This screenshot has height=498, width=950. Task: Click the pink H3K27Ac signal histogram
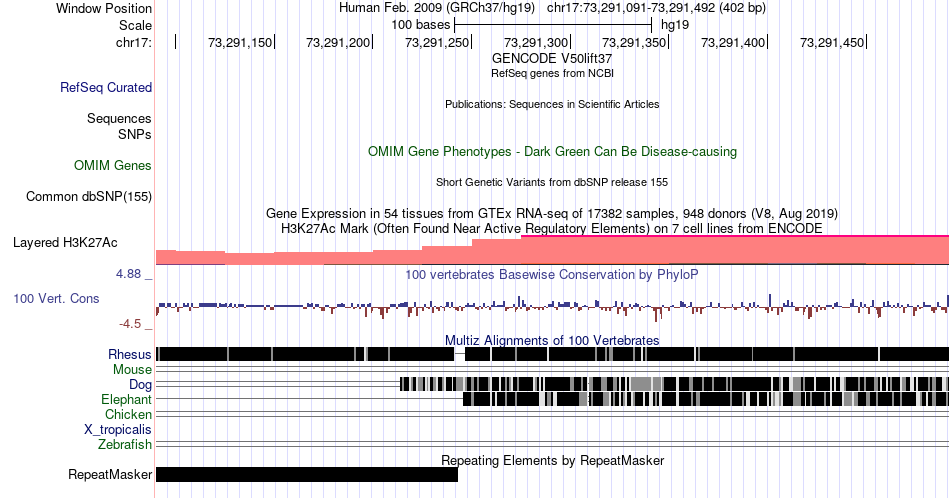pos(553,250)
